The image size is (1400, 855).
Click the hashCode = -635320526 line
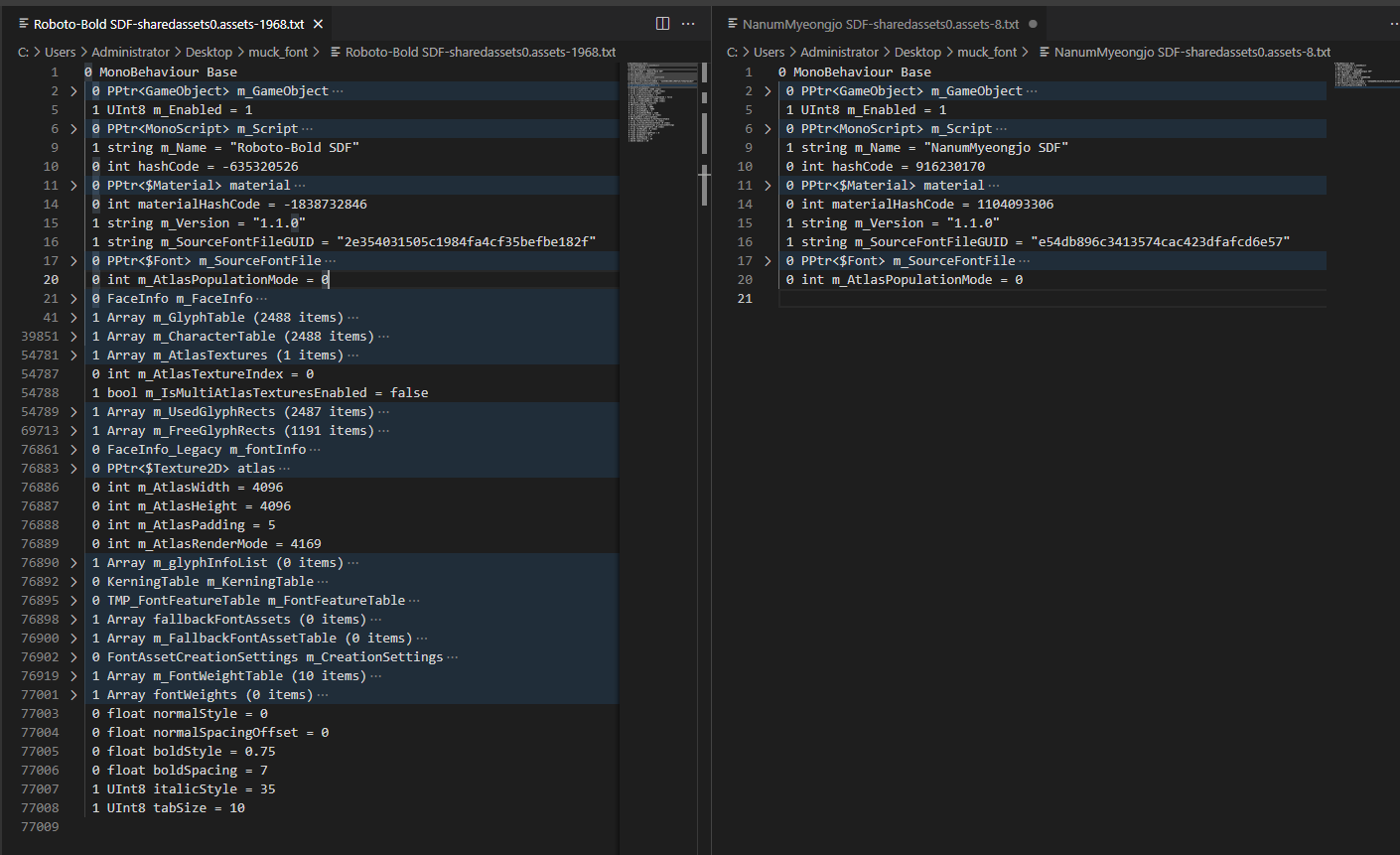coord(196,167)
